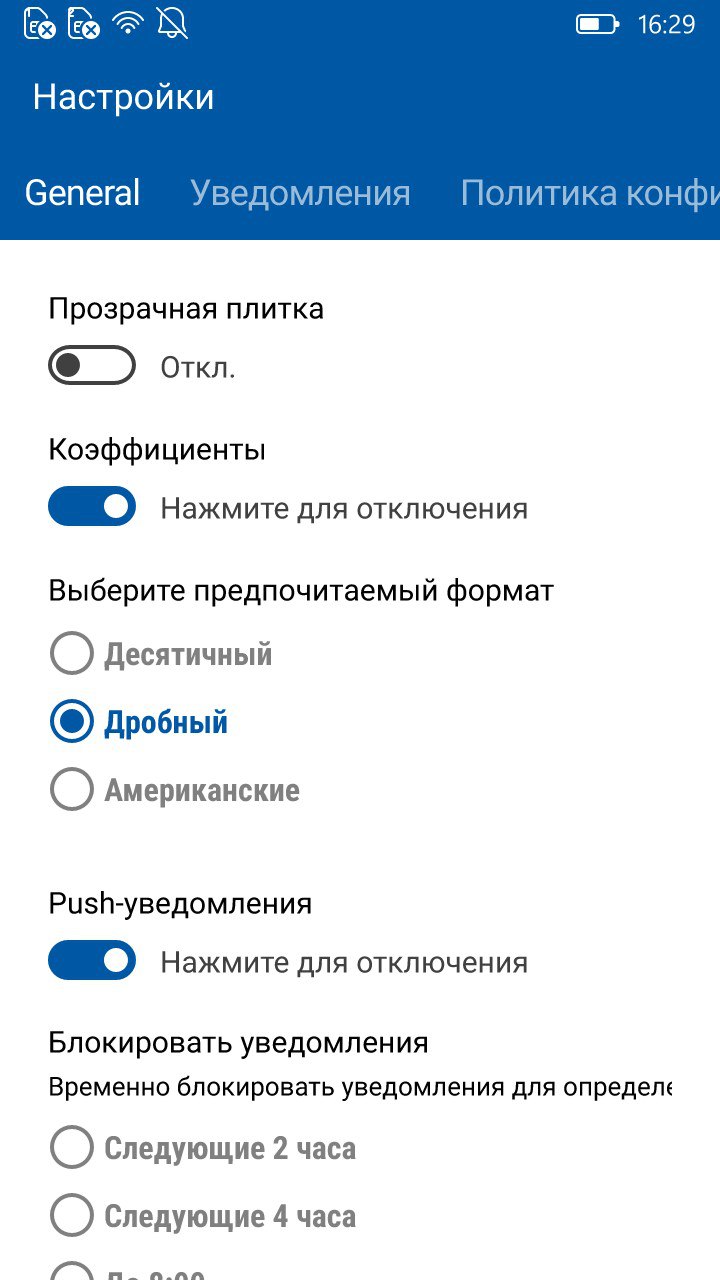720x1280 pixels.
Task: Pick the Следующие 4 часа option
Action: (72, 1217)
